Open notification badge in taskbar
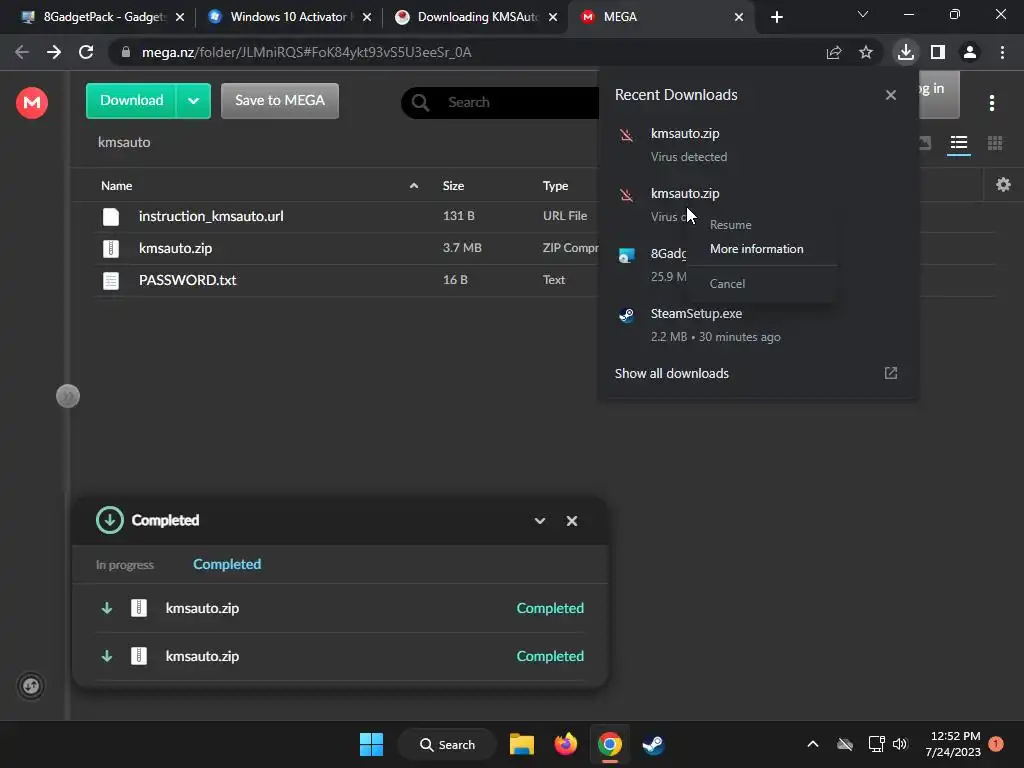This screenshot has height=768, width=1024. pos(995,743)
